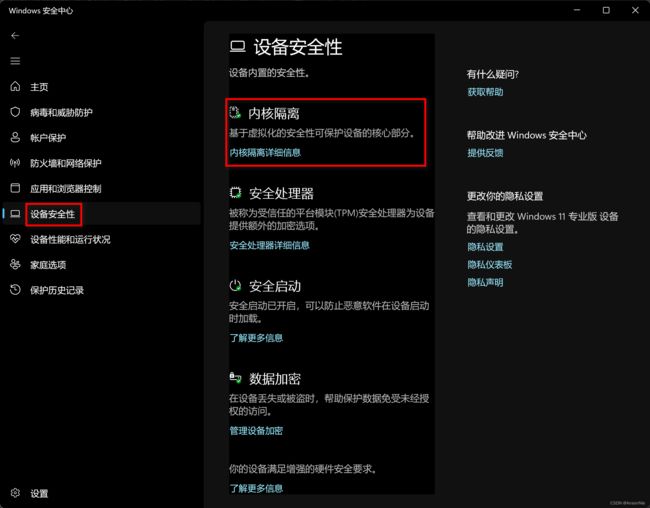Click the laptop icon beside 设备安全性 in sidebar
This screenshot has height=508, width=650.
point(15,214)
